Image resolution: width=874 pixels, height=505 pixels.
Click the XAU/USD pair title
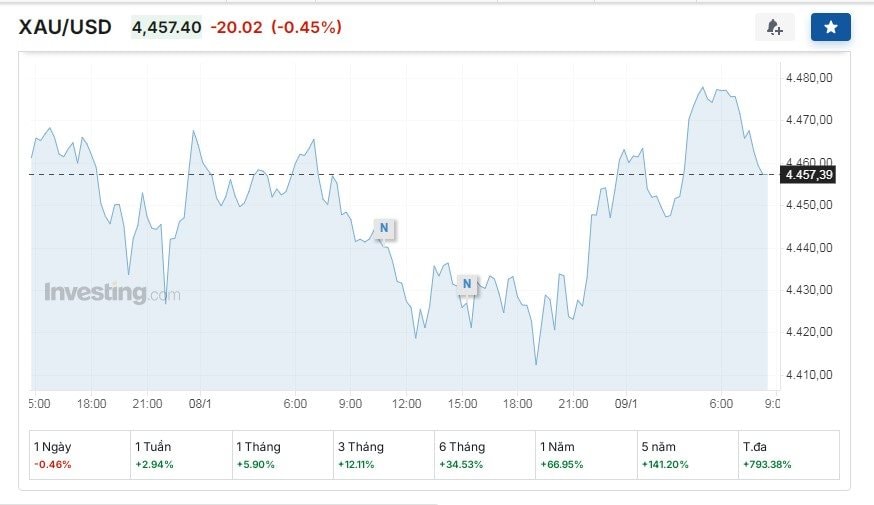click(65, 27)
